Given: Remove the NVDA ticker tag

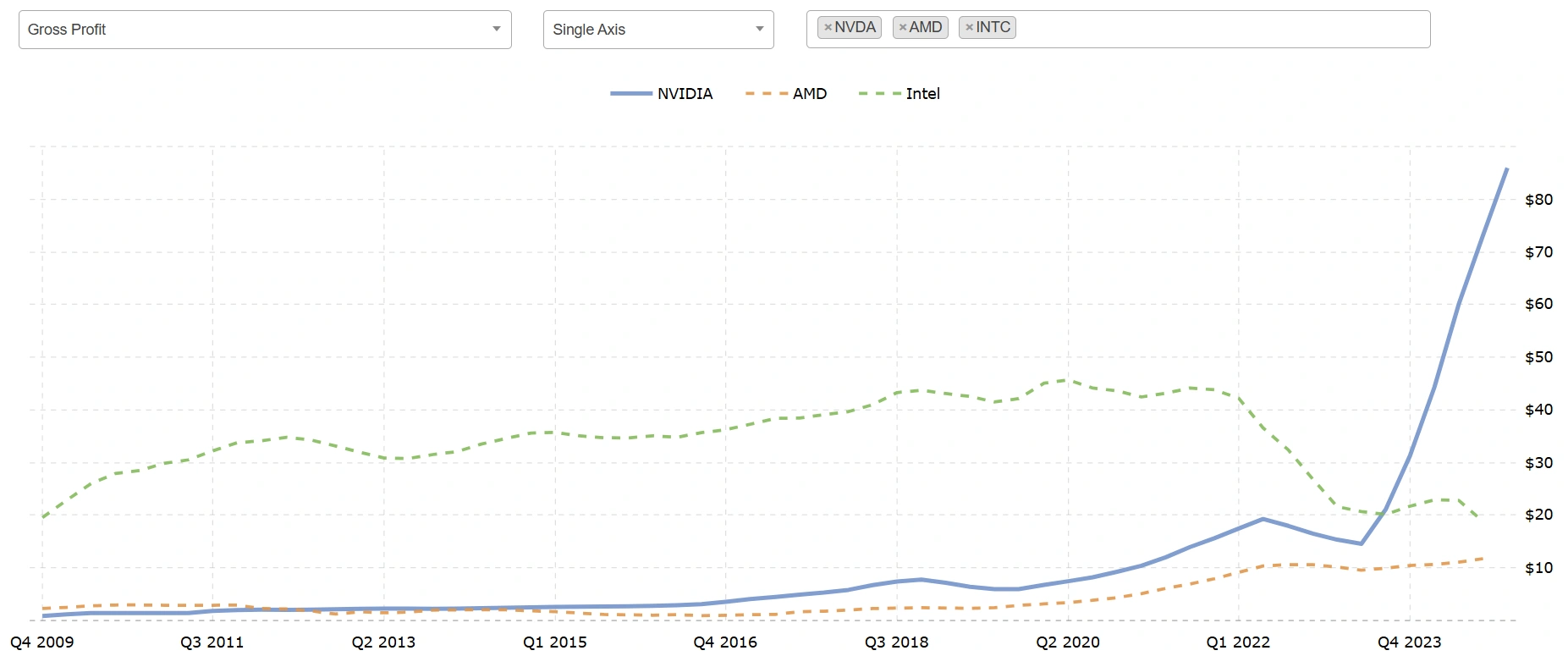Looking at the screenshot, I should [828, 28].
